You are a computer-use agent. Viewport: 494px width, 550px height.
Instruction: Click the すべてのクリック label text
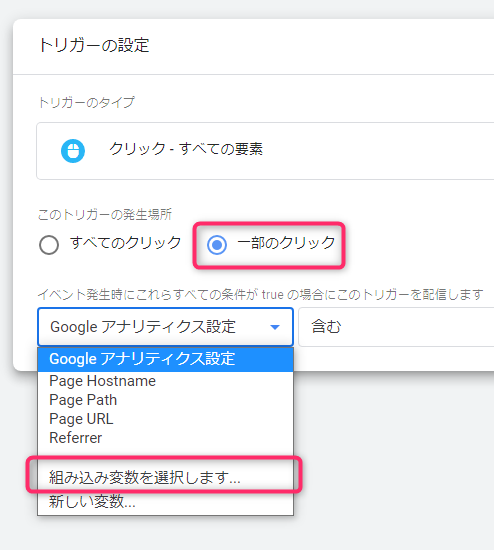pyautogui.click(x=125, y=243)
